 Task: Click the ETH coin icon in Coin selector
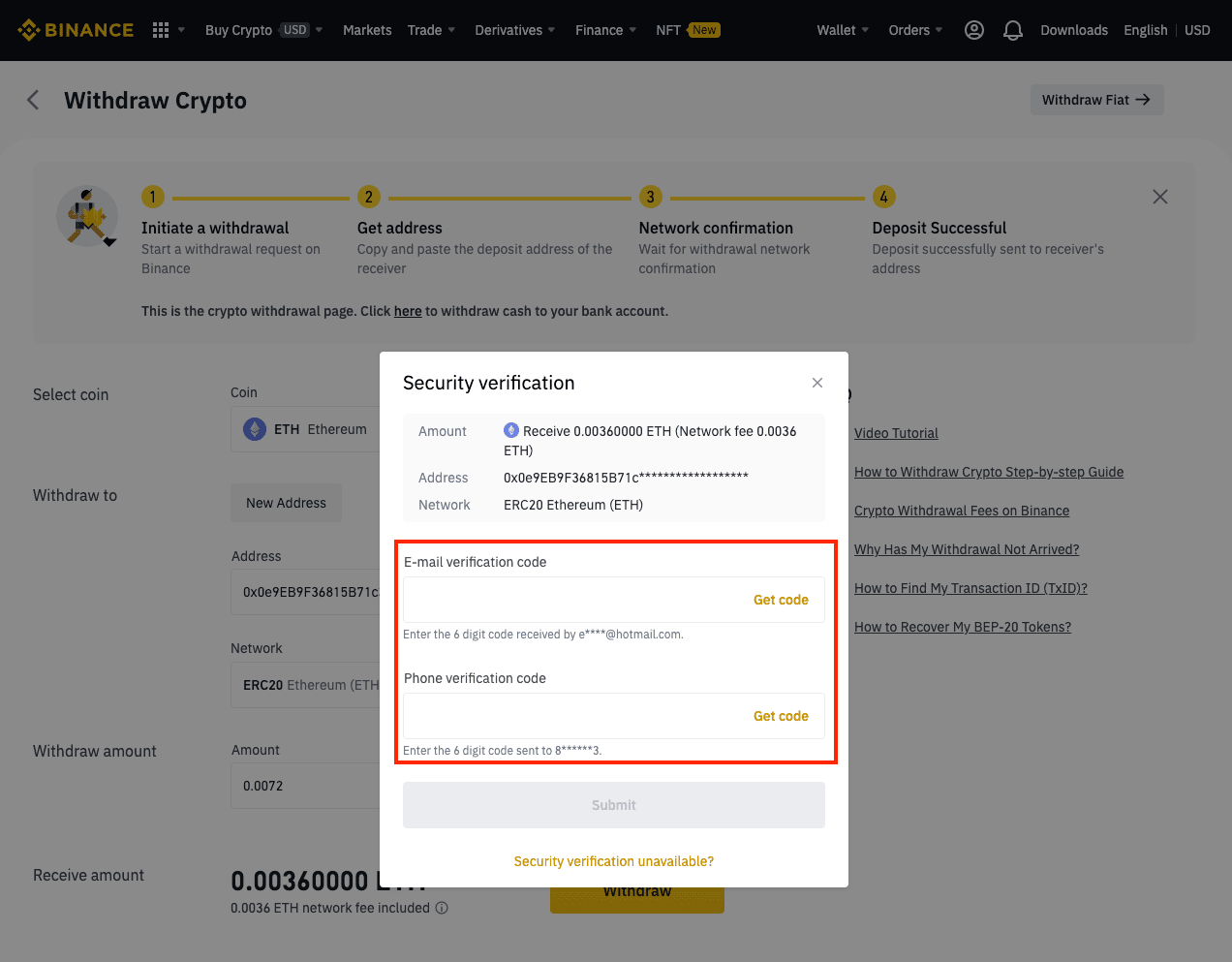coord(255,429)
